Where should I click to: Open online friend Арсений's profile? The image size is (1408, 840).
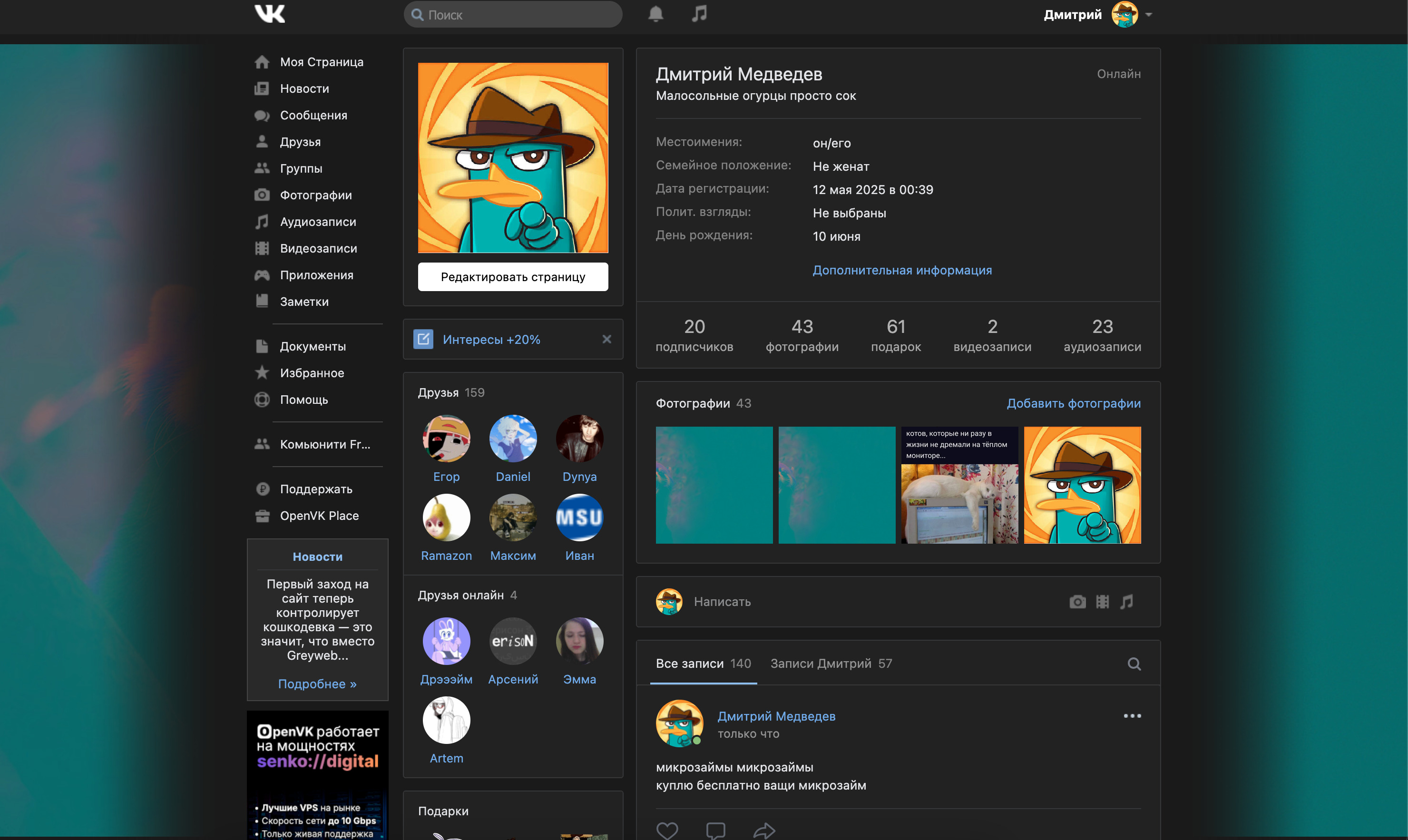pyautogui.click(x=513, y=651)
